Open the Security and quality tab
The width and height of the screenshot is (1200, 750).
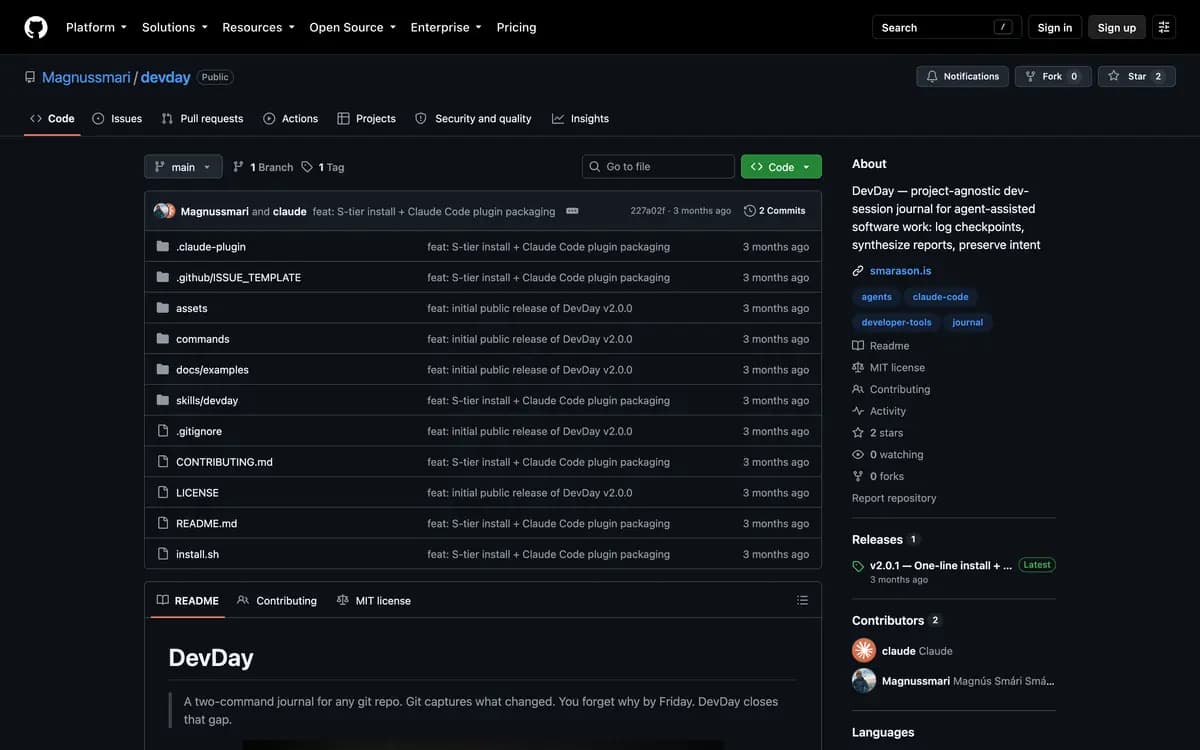click(473, 118)
